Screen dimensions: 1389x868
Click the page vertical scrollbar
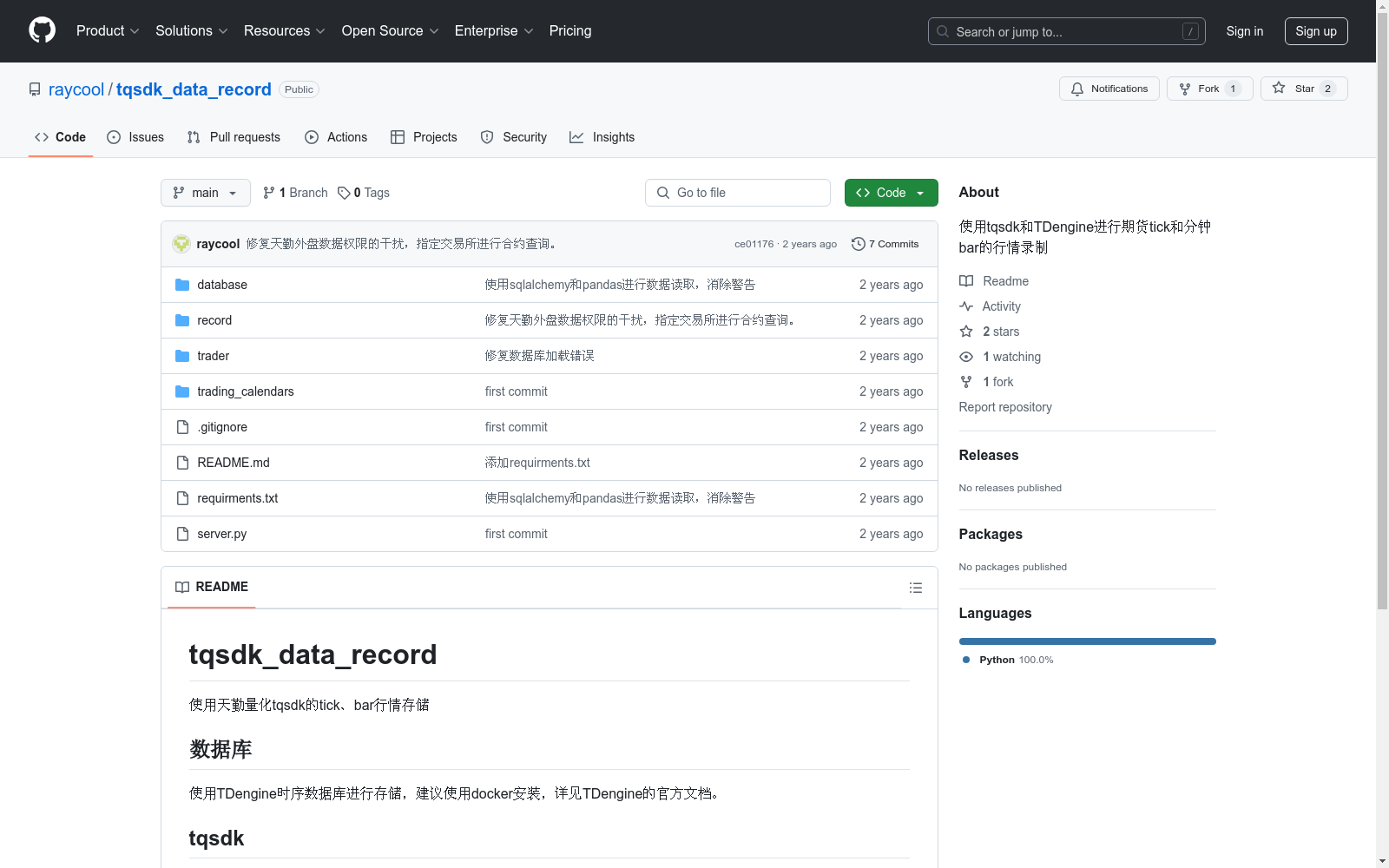point(1382,312)
